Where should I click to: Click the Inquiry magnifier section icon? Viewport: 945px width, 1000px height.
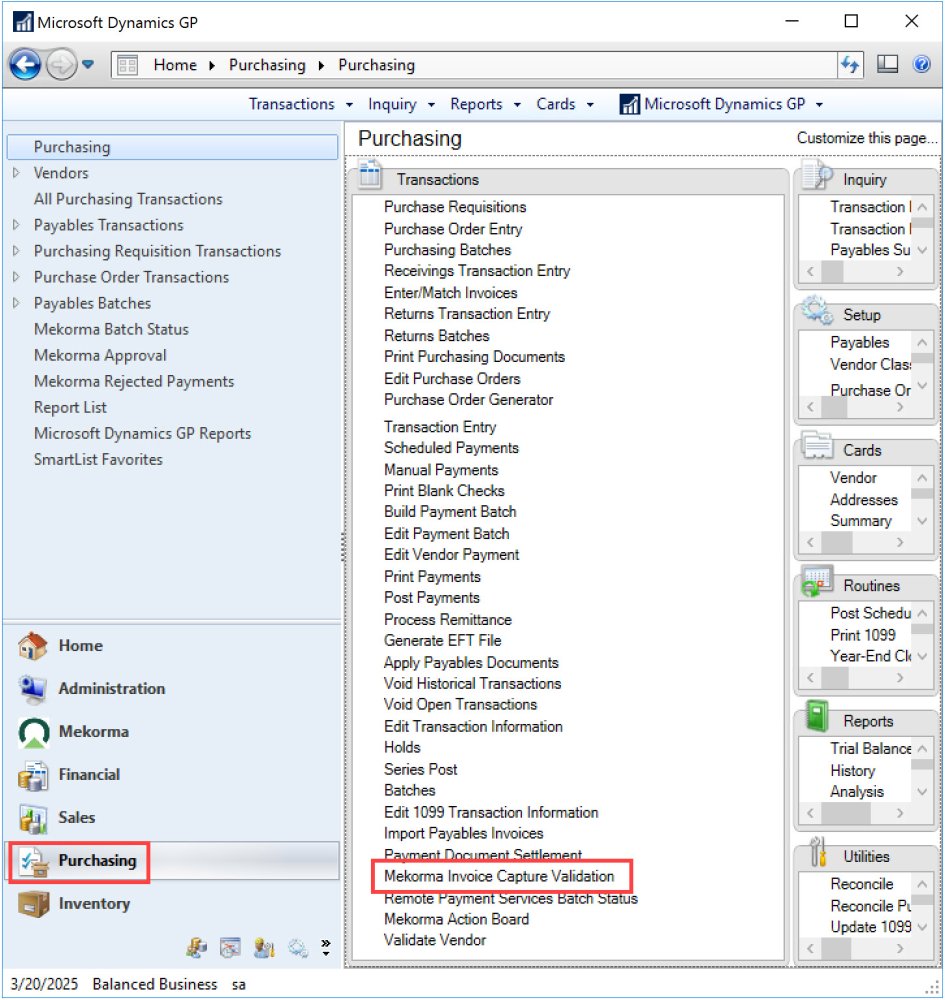coord(817,174)
